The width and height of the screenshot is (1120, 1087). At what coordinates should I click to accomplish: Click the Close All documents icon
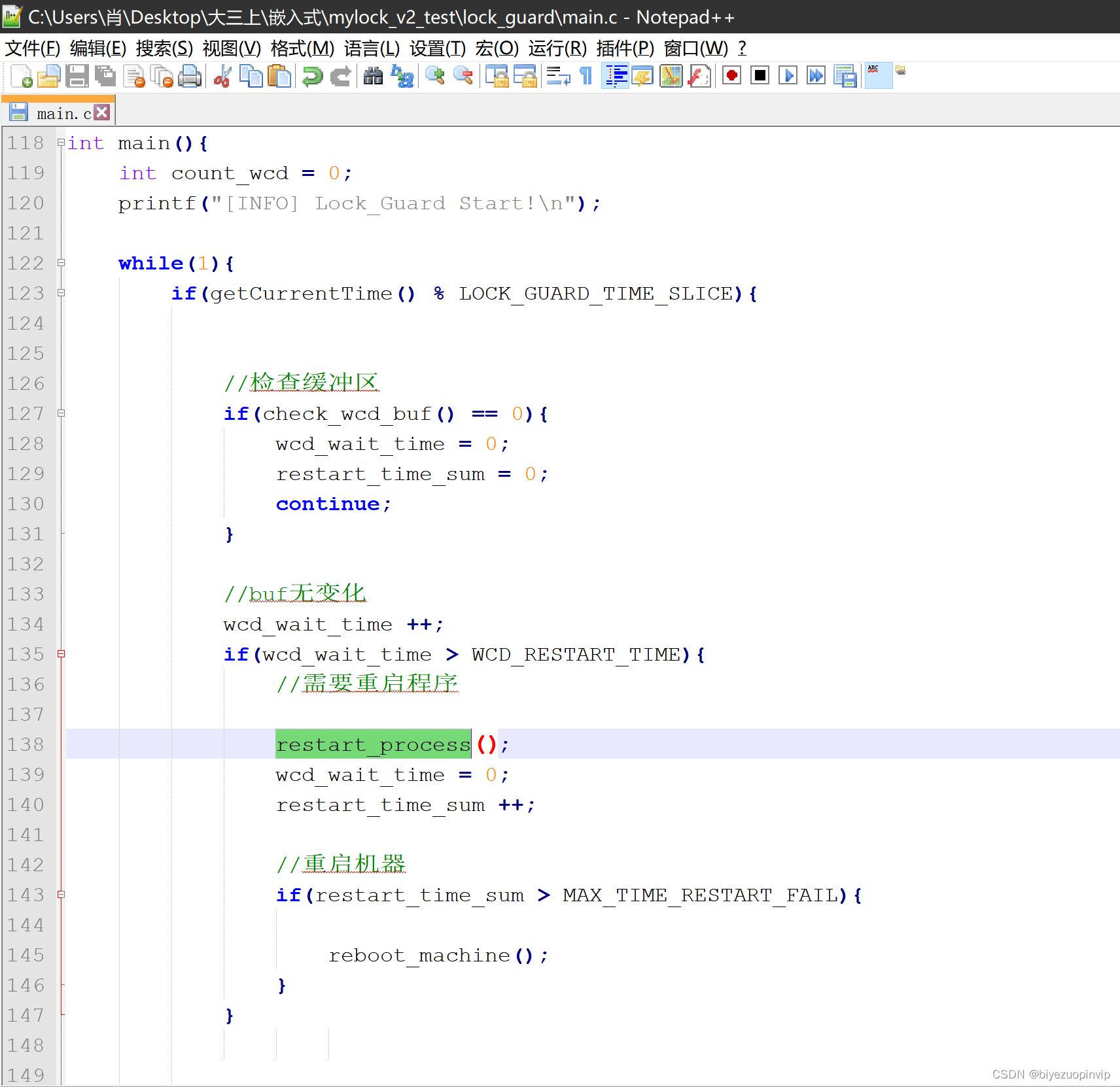click(x=162, y=77)
